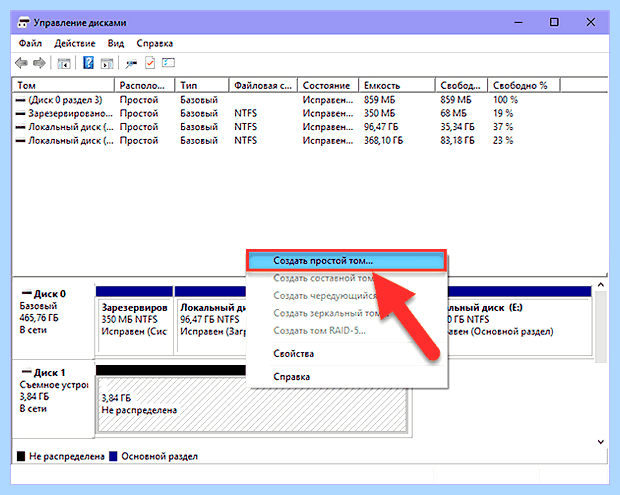Viewport: 620px width, 495px height.
Task: Toggle the console tree pane icon
Action: (64, 63)
